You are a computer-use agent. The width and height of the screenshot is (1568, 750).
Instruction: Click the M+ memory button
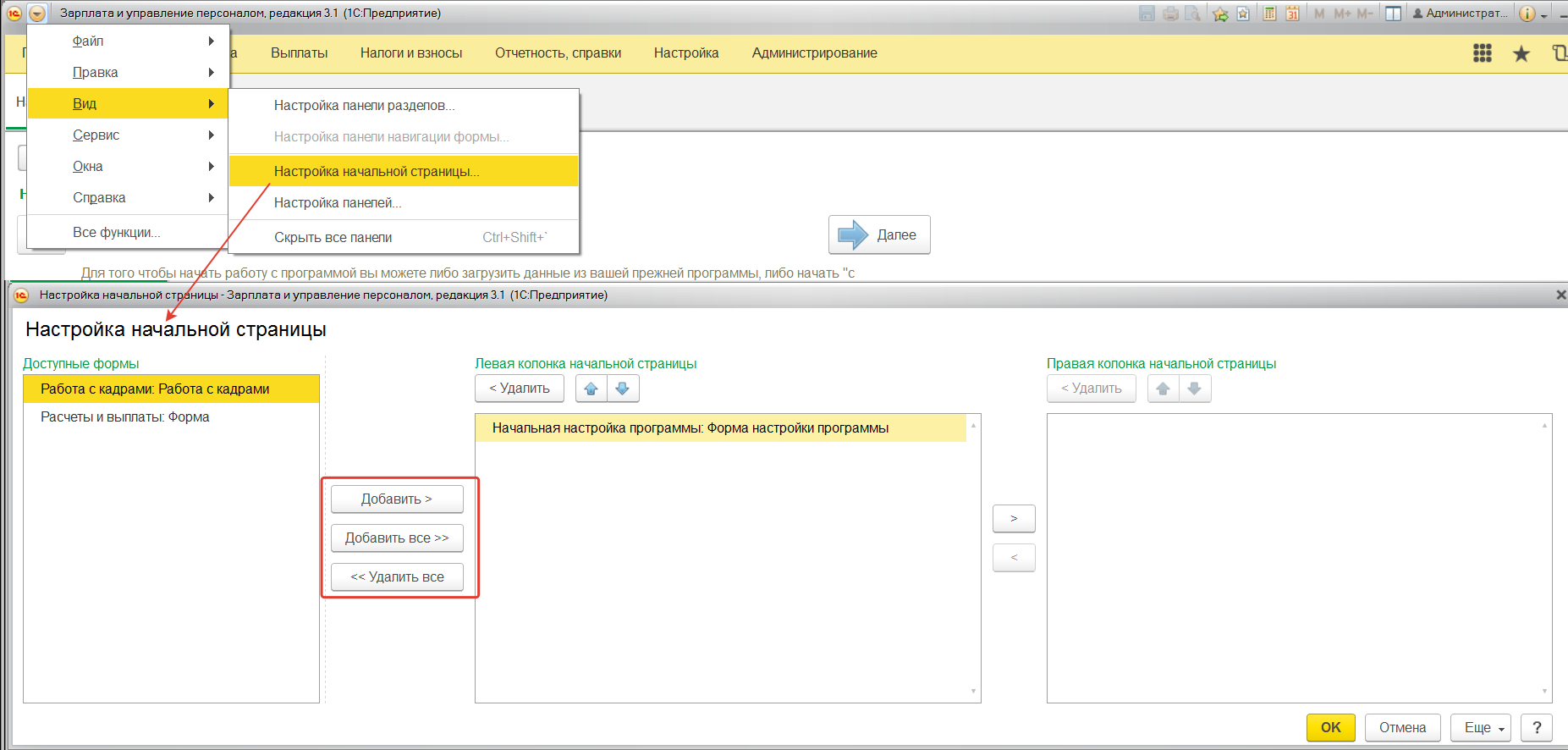coord(1342,14)
